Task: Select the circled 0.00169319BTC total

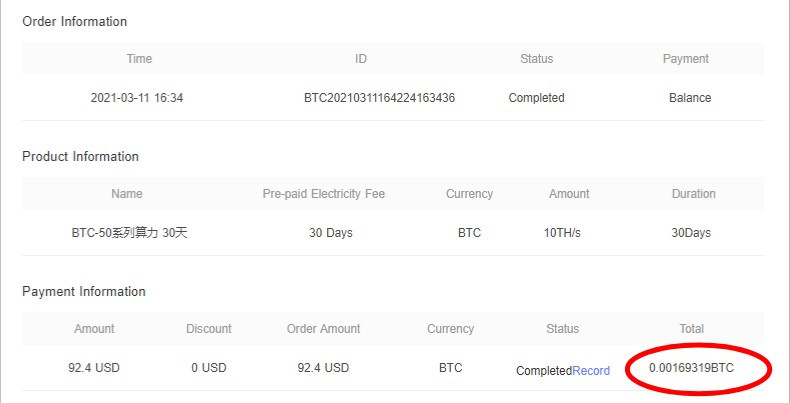Action: coord(691,368)
